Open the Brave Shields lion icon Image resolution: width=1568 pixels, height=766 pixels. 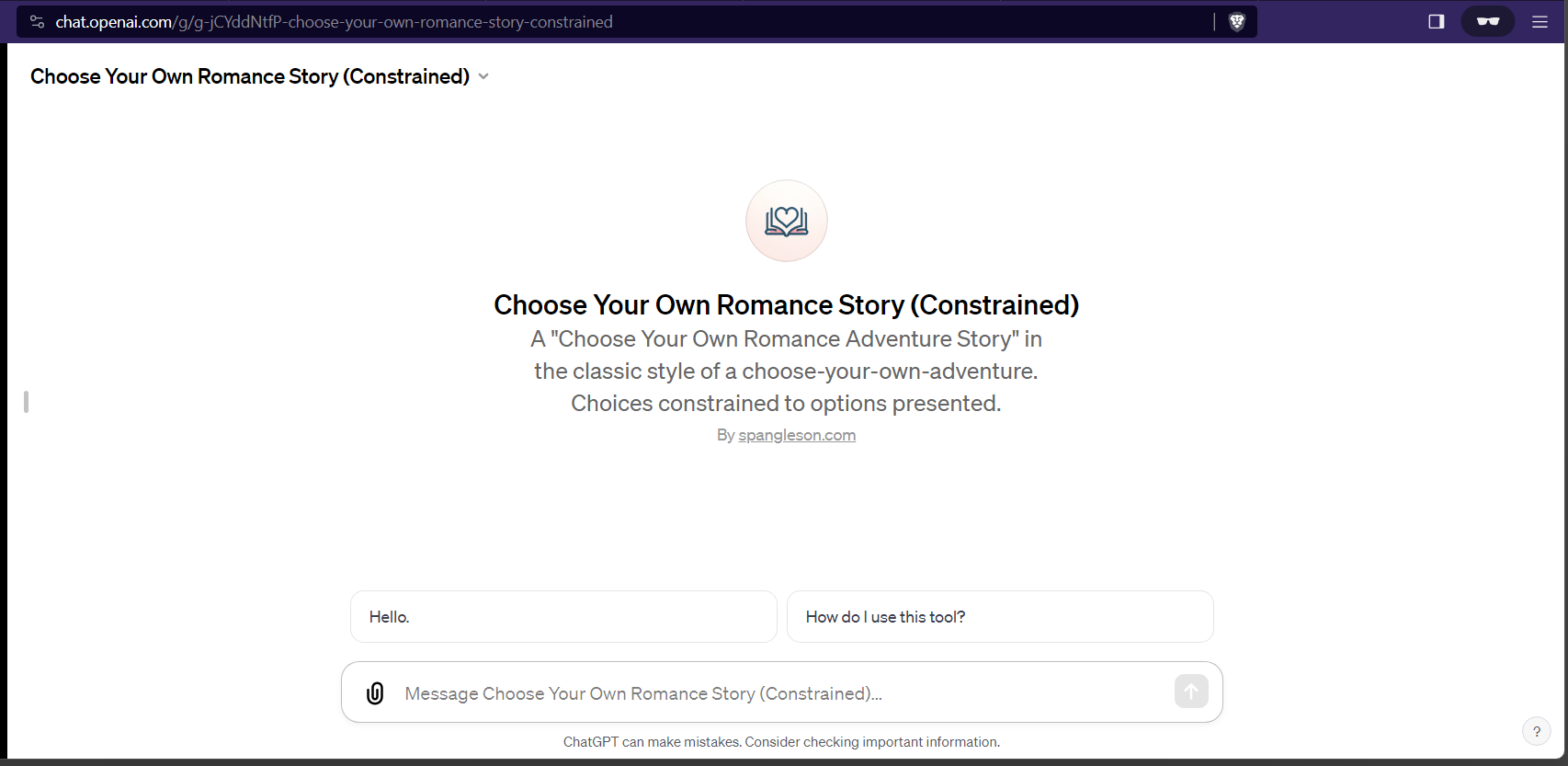1237,22
